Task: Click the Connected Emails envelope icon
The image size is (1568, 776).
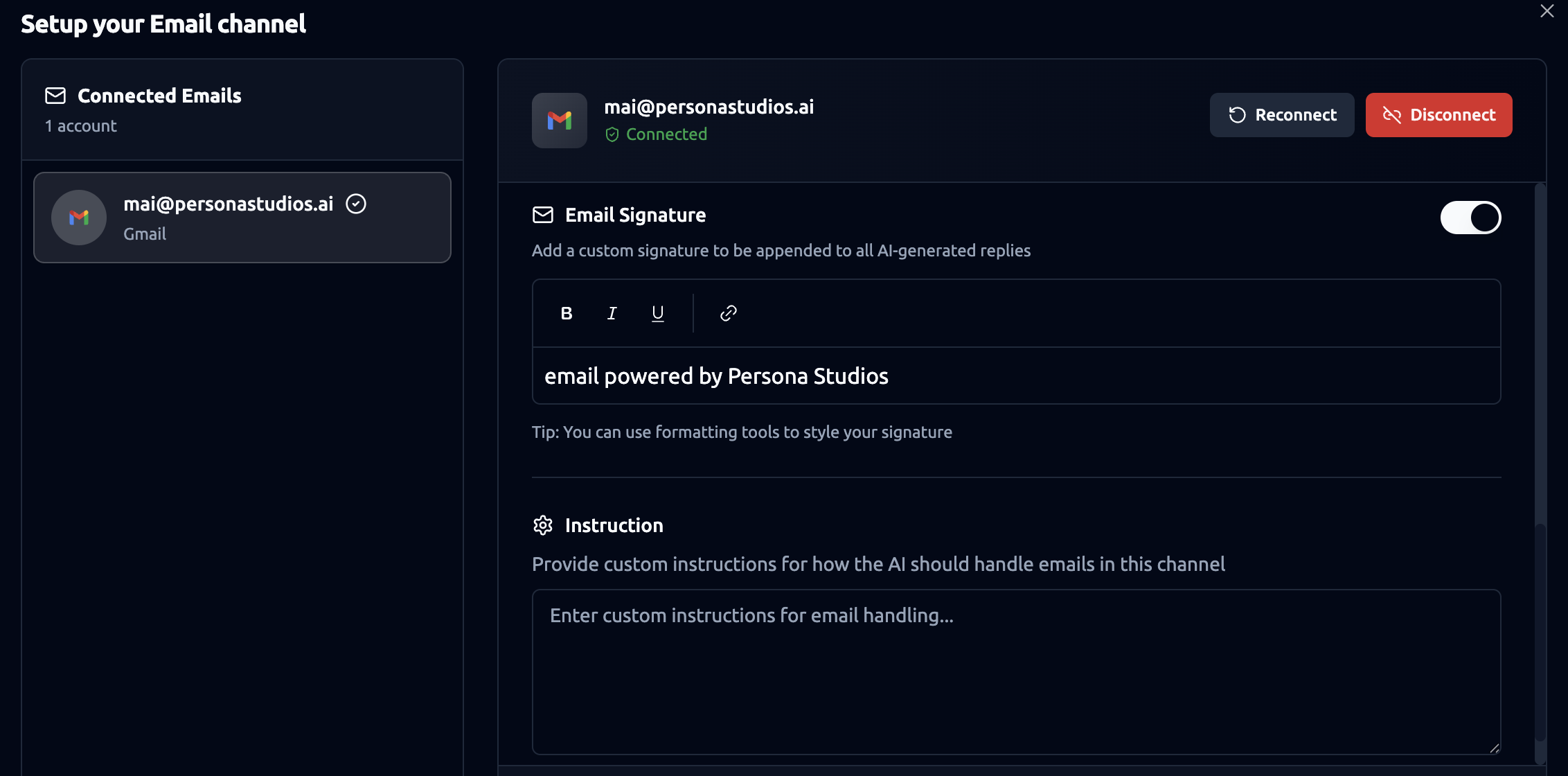Action: click(x=55, y=96)
